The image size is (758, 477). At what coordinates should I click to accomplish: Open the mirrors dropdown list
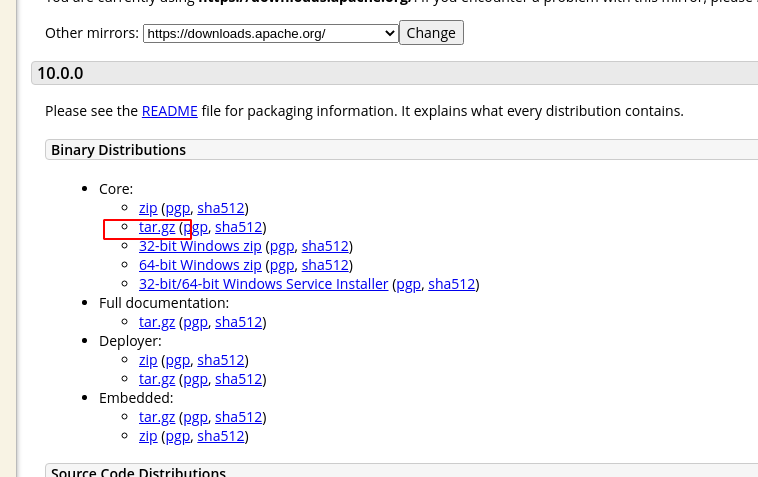[270, 33]
